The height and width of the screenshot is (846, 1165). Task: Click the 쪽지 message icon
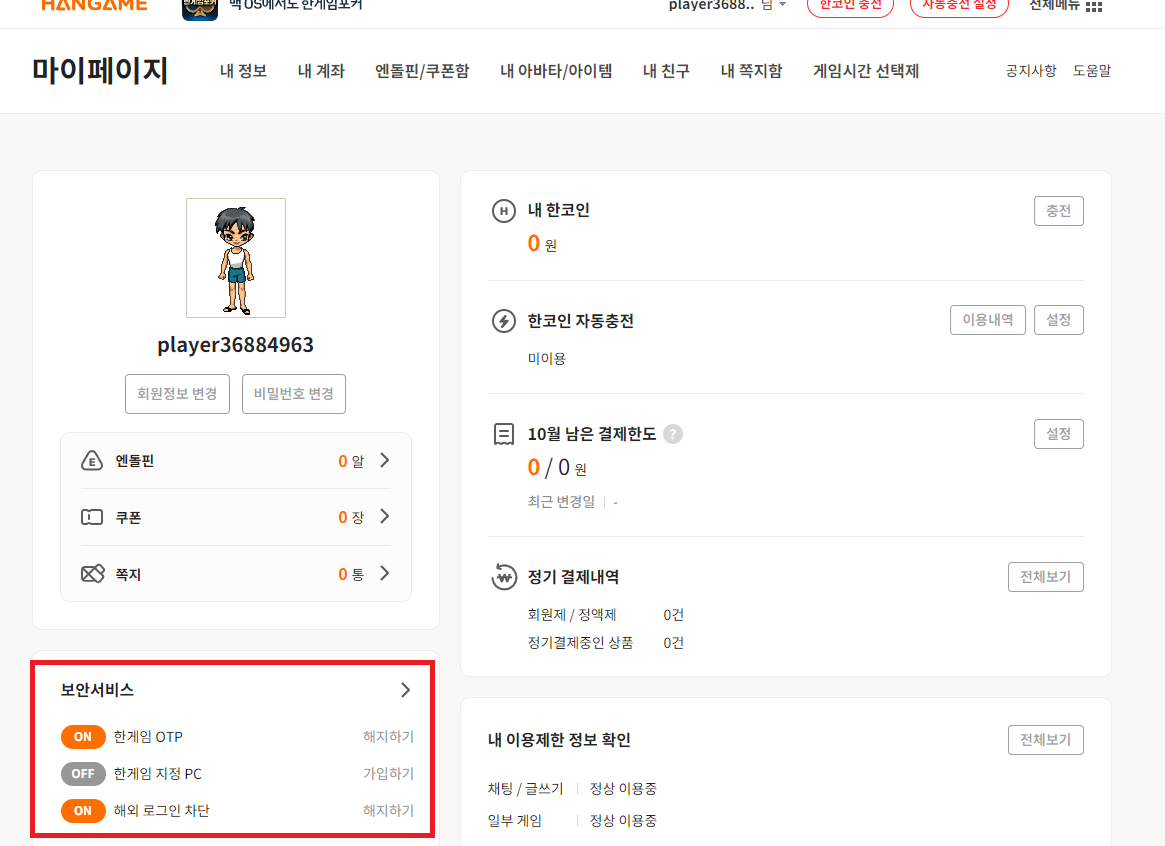point(92,574)
